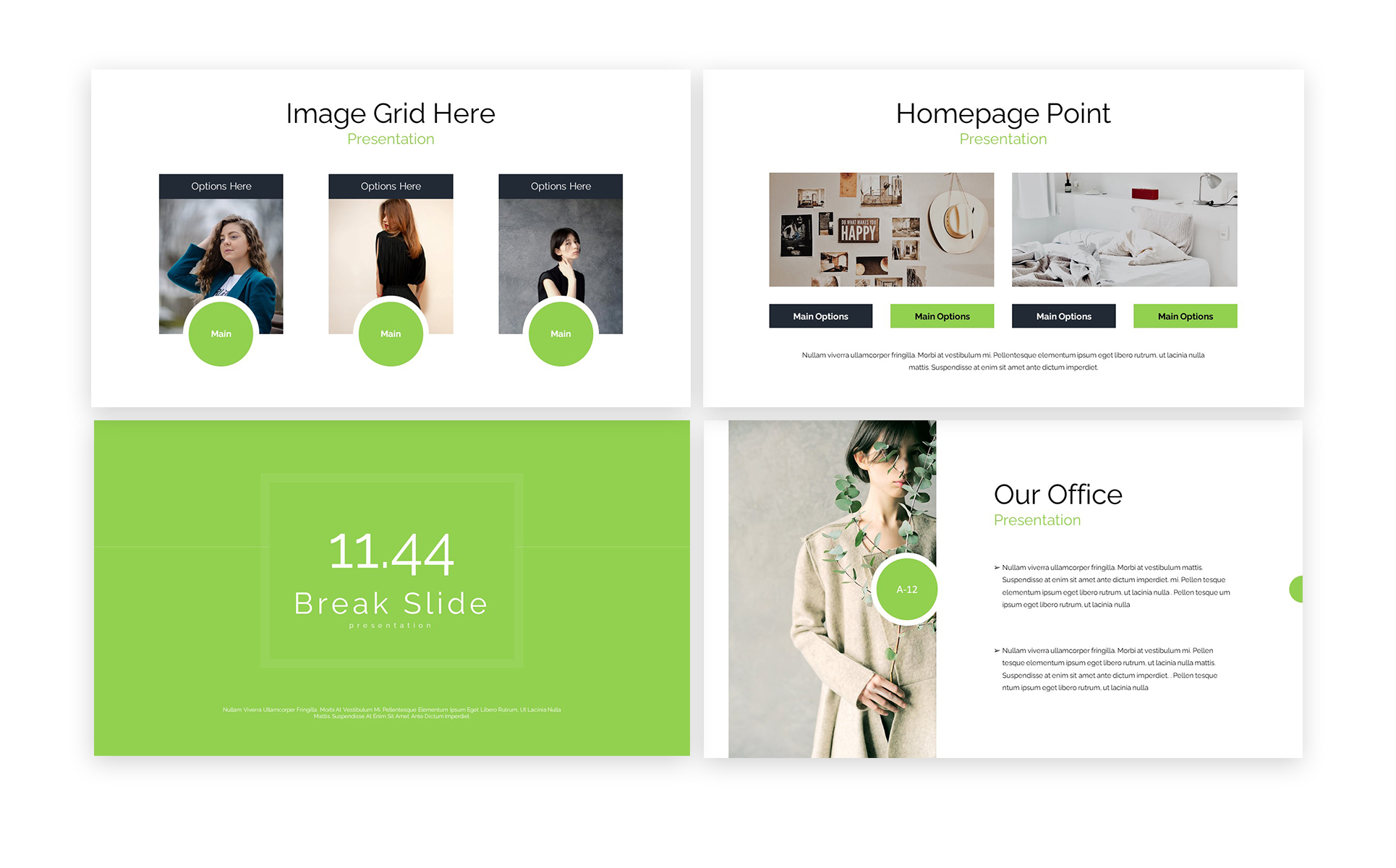Open the curly-haired woman photo

coord(221,250)
